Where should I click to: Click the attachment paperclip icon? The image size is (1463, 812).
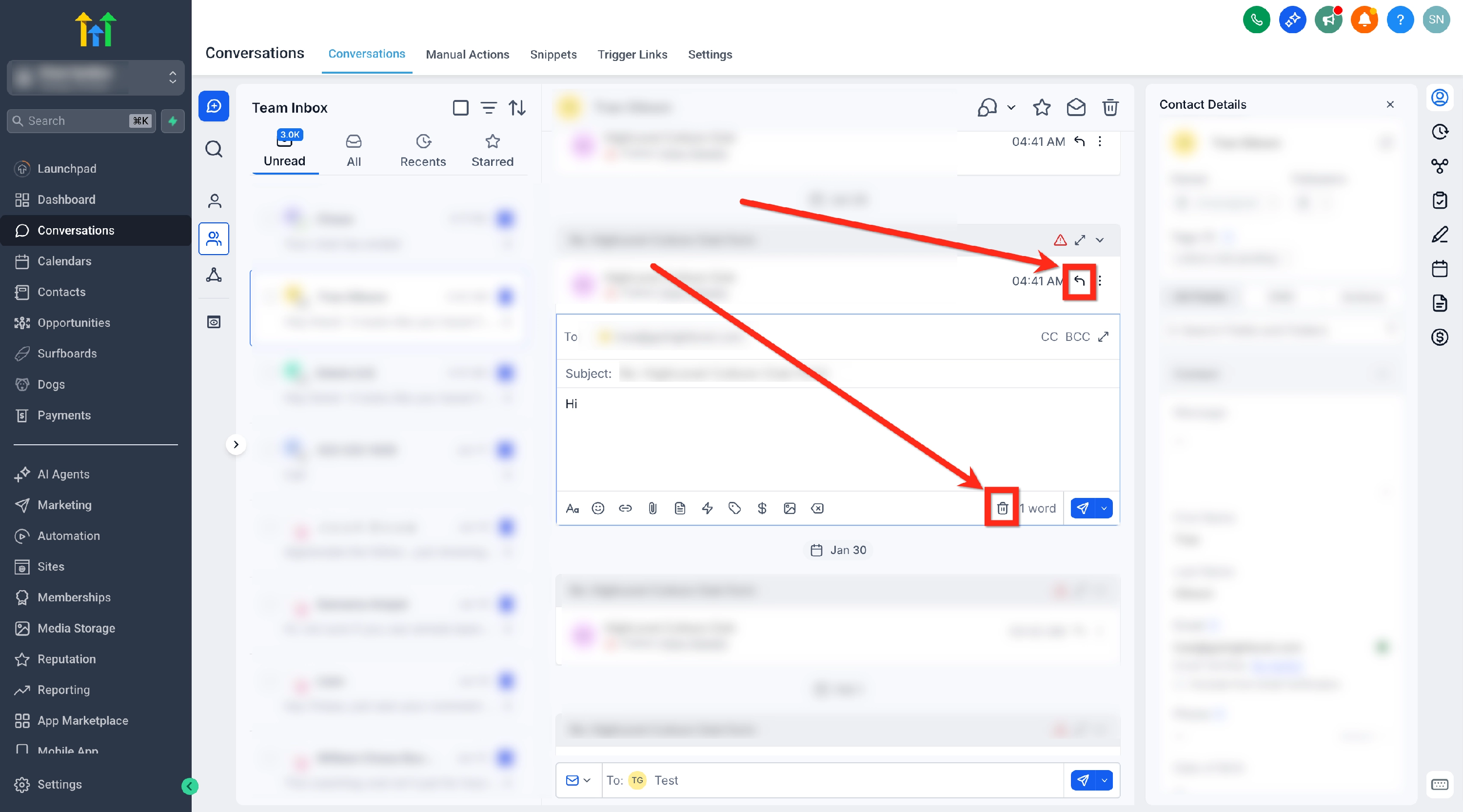click(652, 508)
